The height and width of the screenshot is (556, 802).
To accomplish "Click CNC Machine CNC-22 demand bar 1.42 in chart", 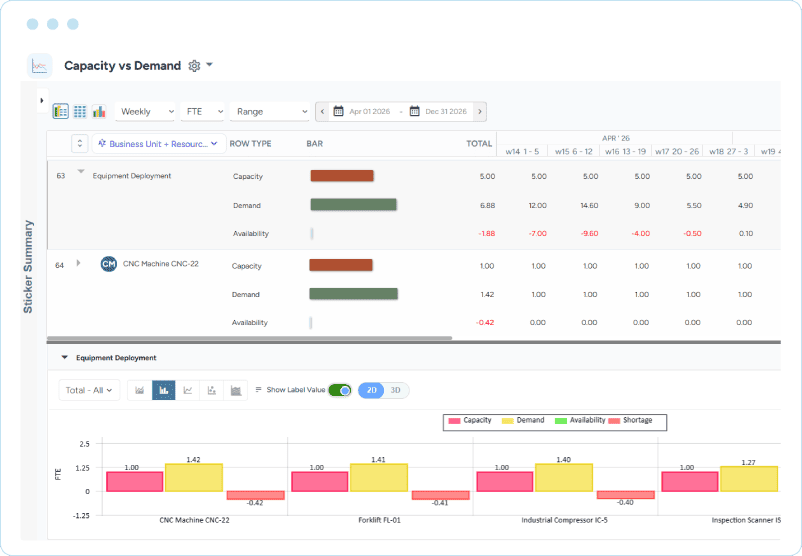I will click(x=194, y=477).
